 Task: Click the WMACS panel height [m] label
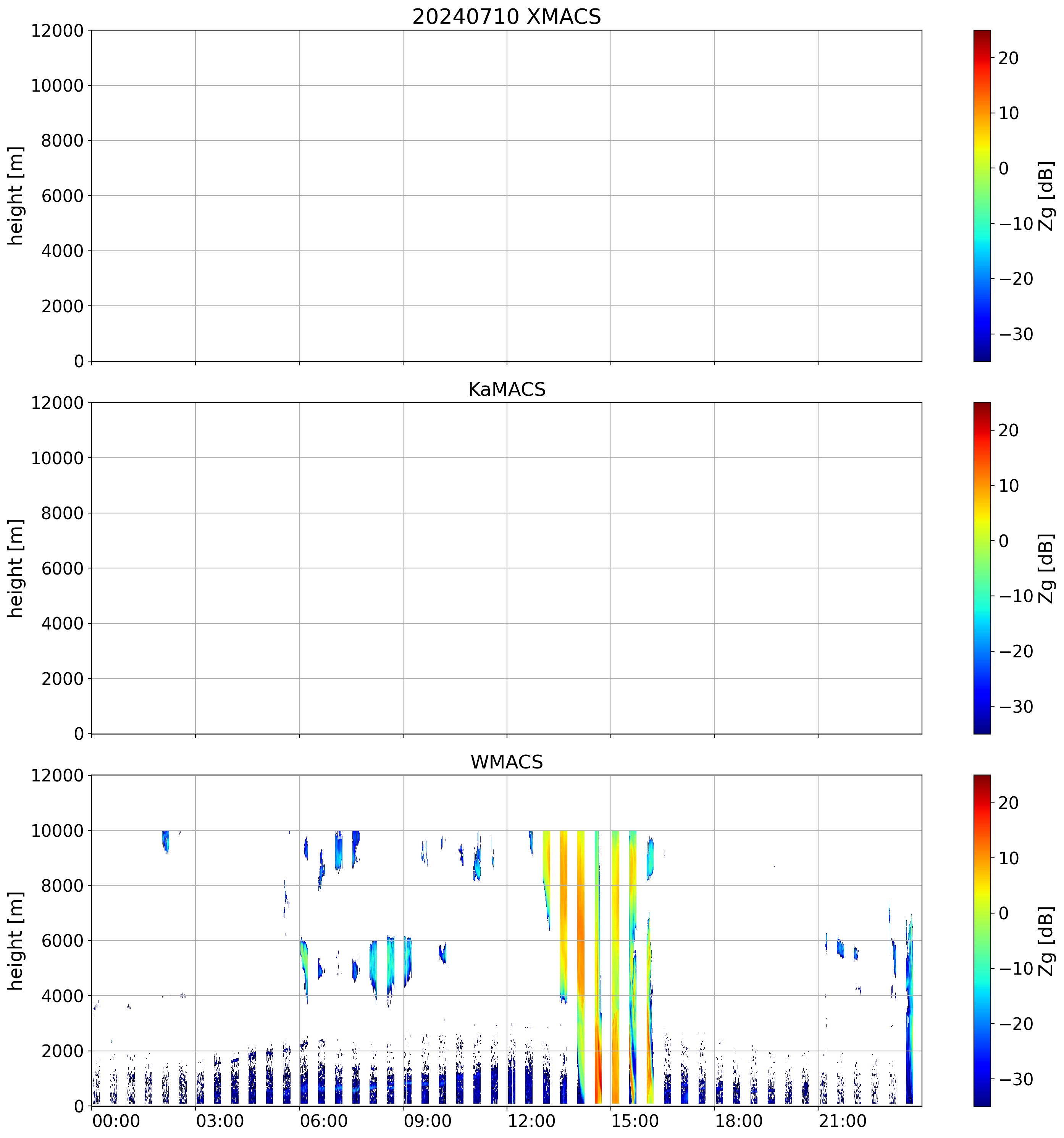[16, 941]
